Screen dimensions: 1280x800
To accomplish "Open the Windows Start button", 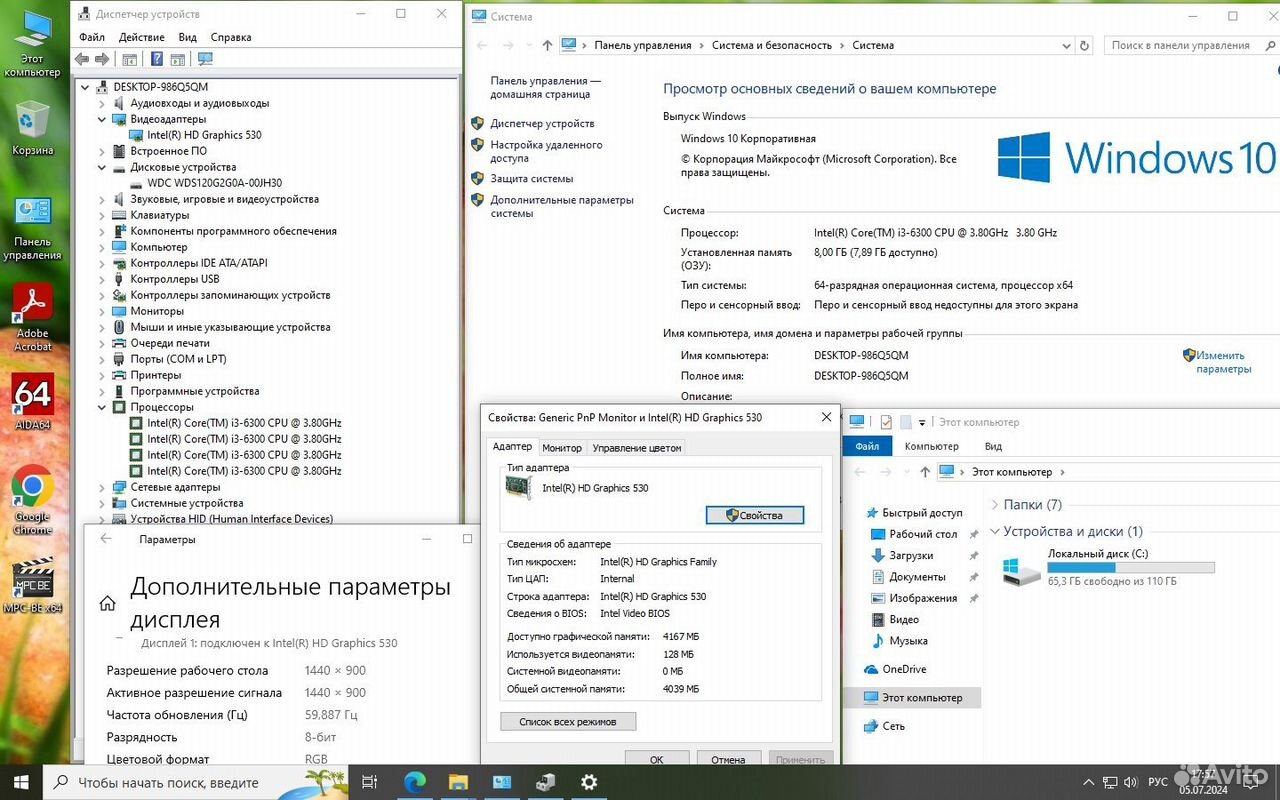I will coord(21,782).
